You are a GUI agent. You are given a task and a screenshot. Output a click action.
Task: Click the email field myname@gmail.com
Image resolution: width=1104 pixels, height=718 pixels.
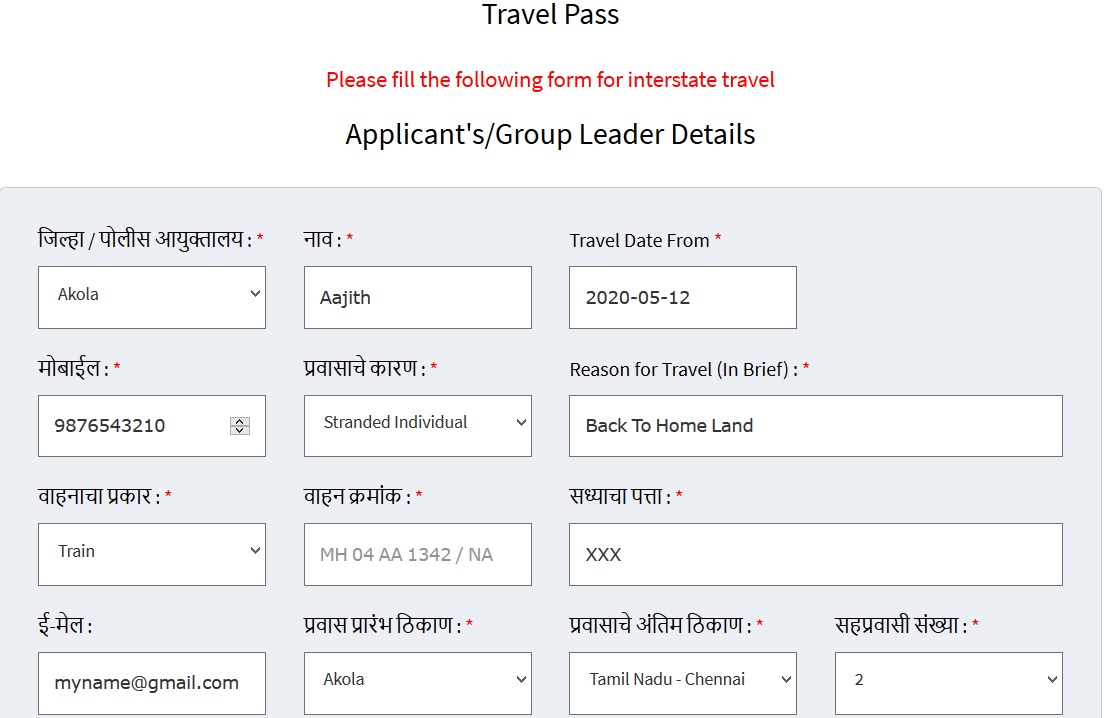[152, 683]
